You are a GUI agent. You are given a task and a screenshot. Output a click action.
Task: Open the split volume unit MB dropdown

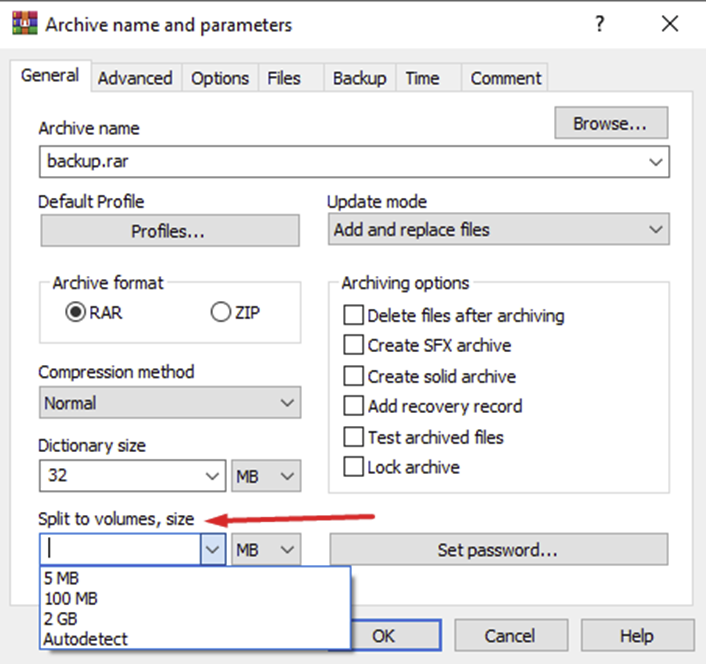pyautogui.click(x=266, y=549)
